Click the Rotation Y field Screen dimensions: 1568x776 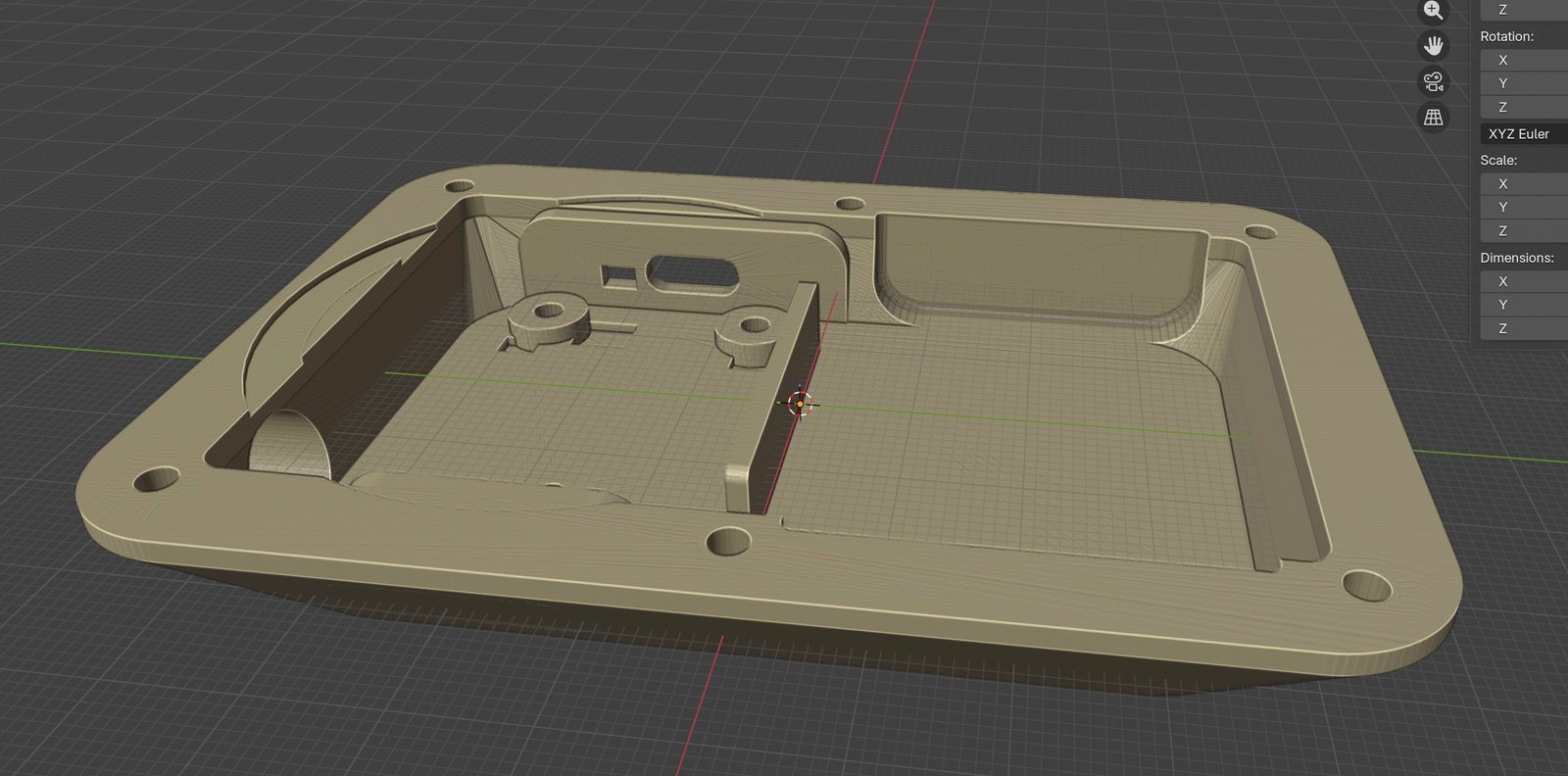[x=1523, y=83]
